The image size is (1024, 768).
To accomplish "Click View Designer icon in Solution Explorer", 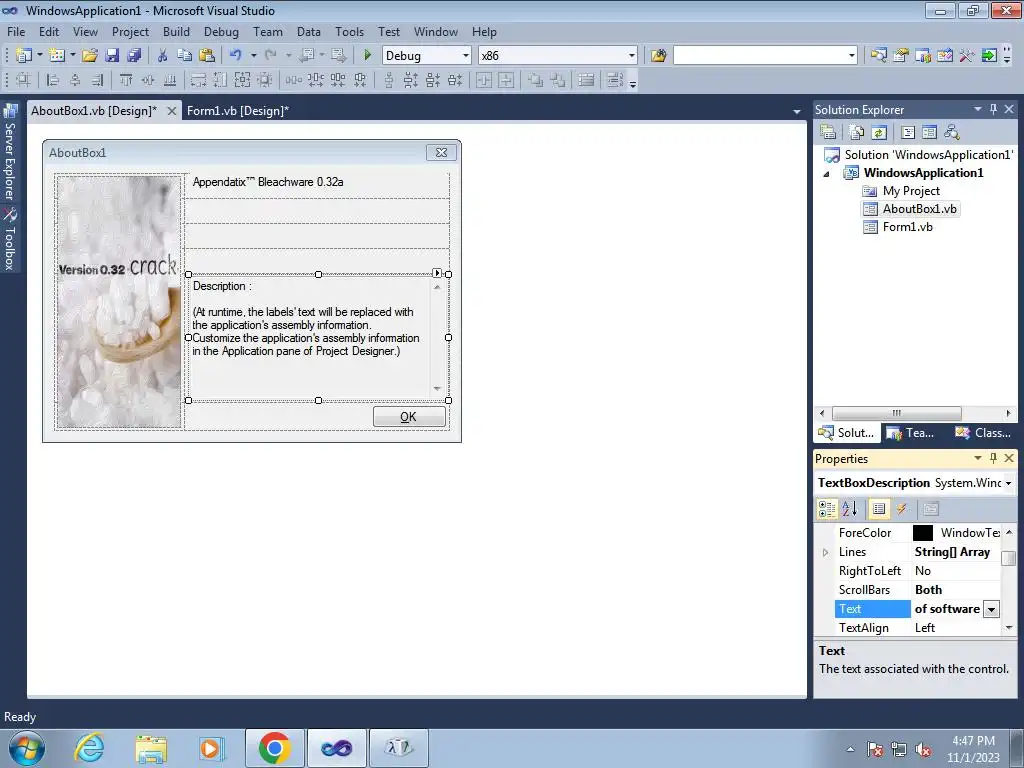I will [x=929, y=133].
